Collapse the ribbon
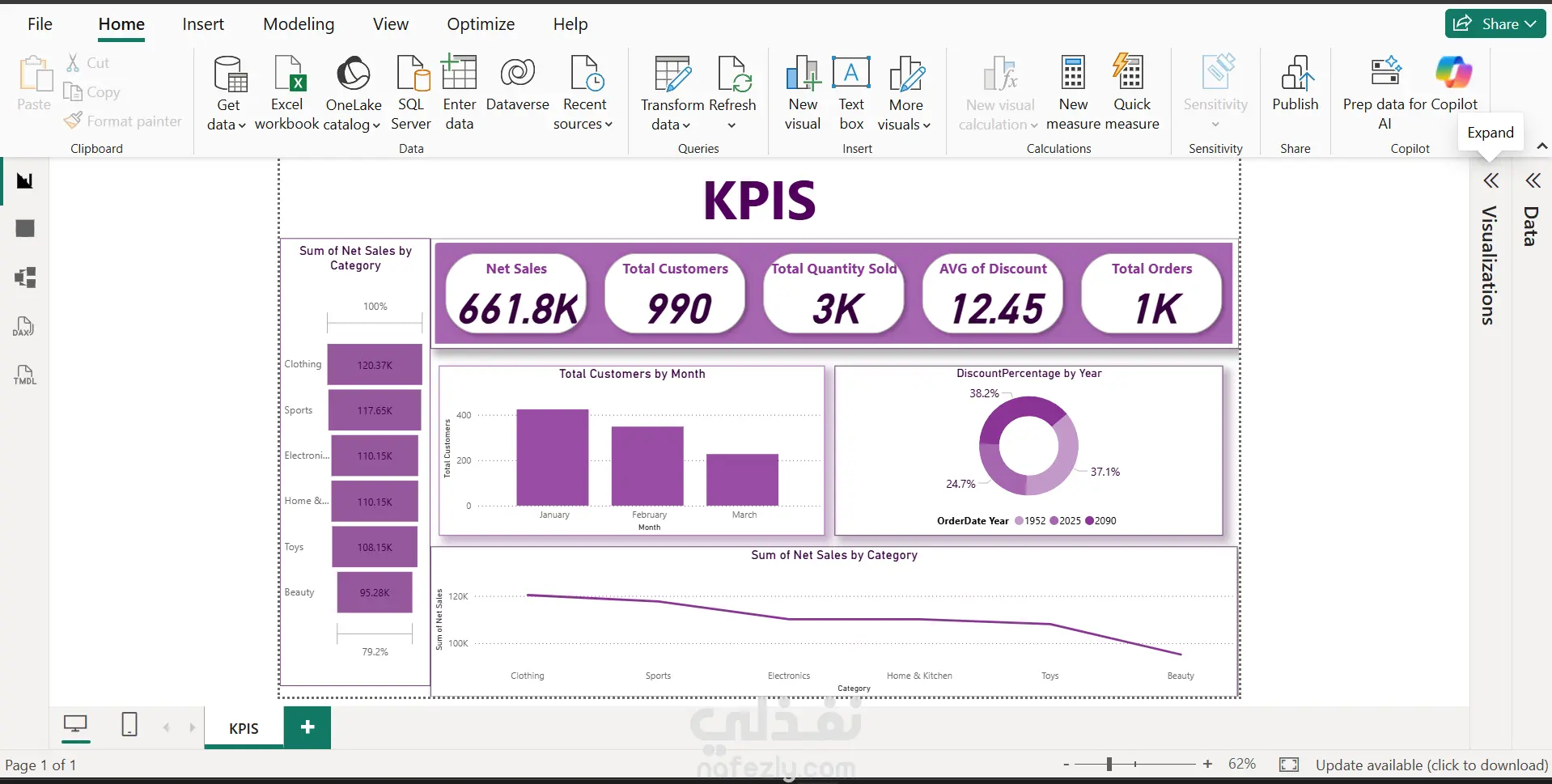The height and width of the screenshot is (784, 1552). click(x=1542, y=146)
